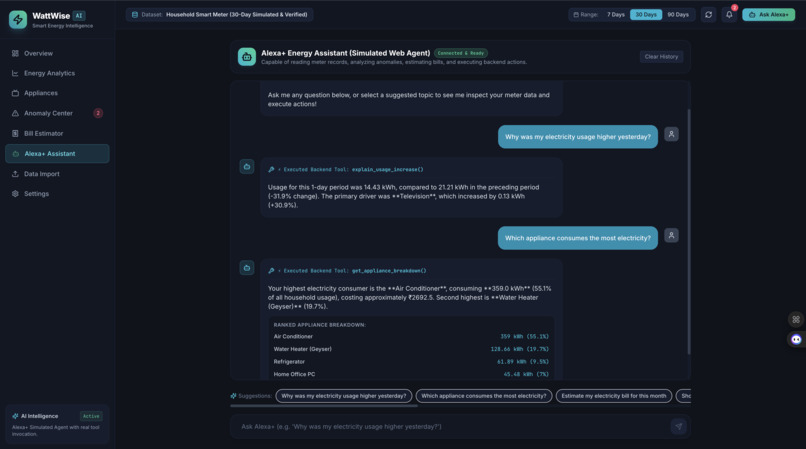Click the AI tag next to WattWise title
Screen dimensions: 806x449
[x=79, y=16]
